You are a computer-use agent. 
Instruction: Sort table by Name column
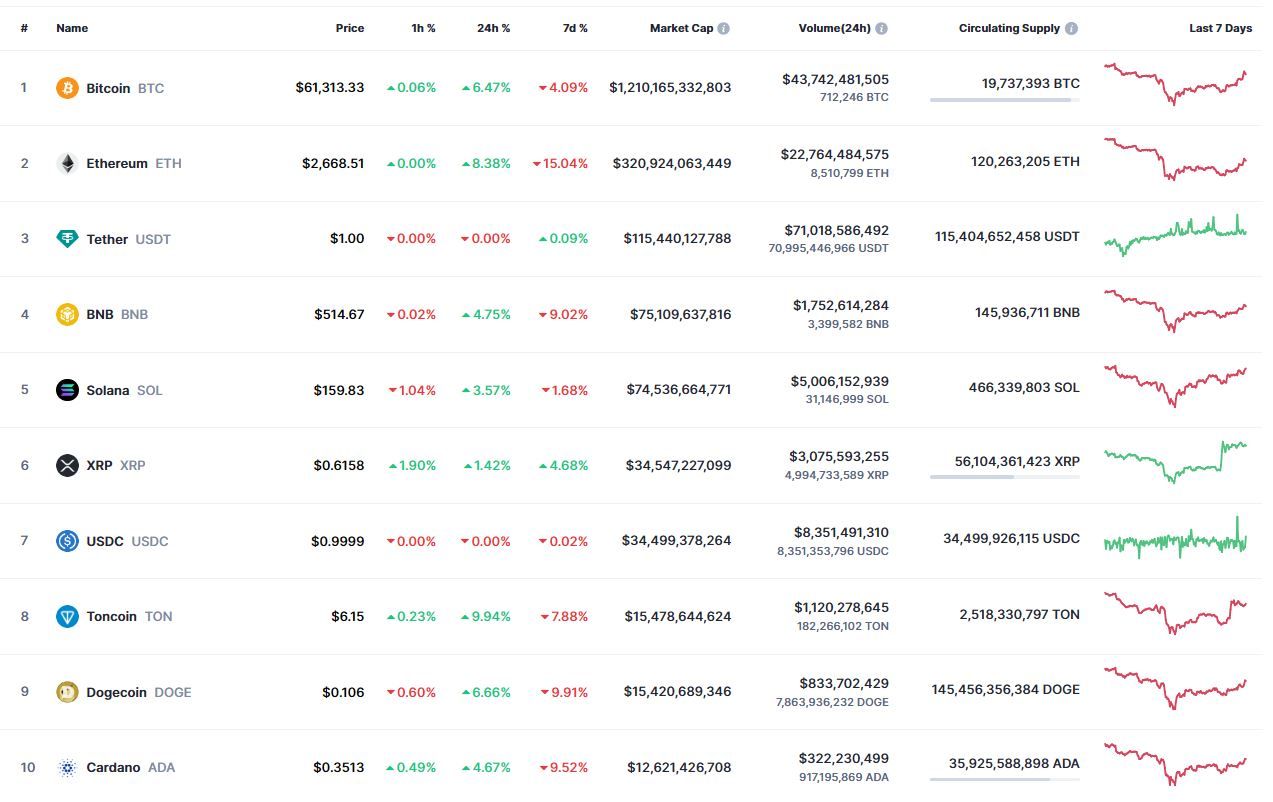72,28
